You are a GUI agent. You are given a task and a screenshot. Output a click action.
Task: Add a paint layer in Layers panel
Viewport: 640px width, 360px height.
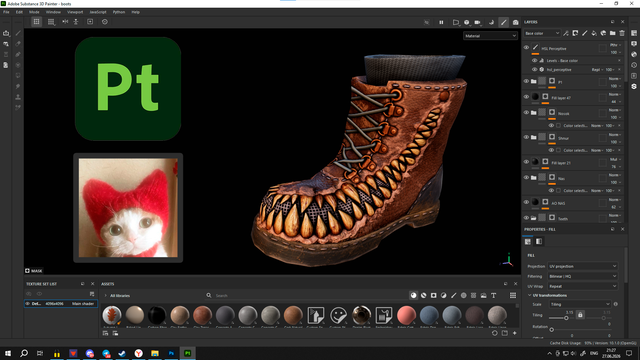[x=584, y=33]
